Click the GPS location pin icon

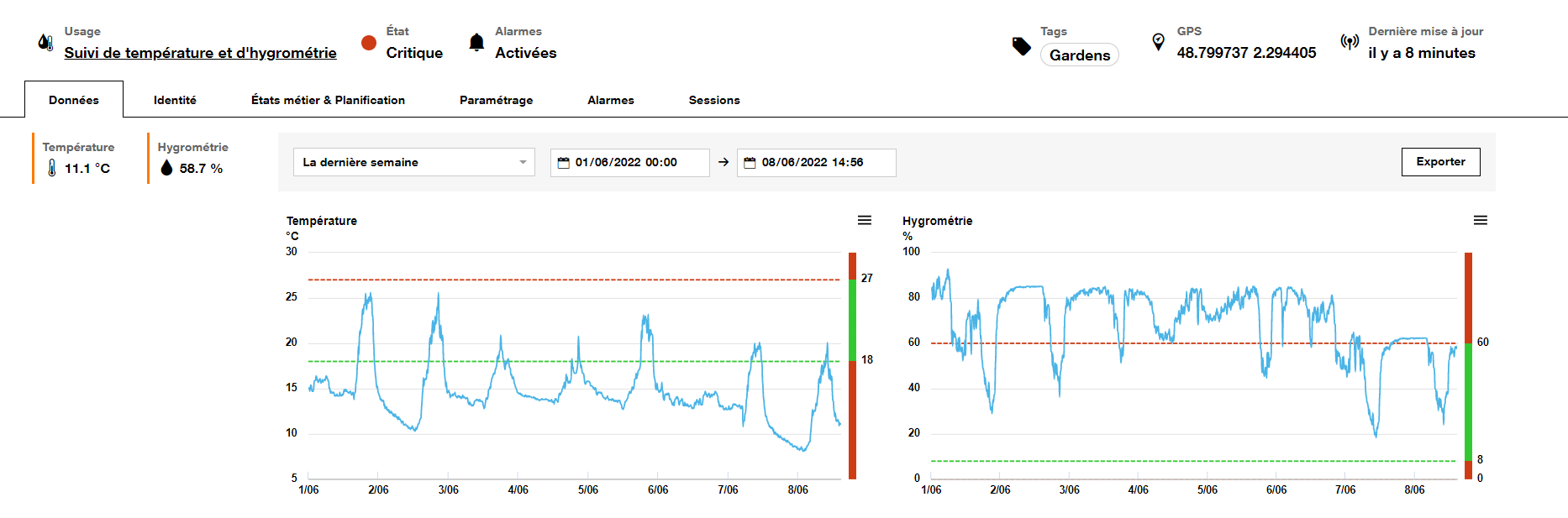pos(1158,42)
